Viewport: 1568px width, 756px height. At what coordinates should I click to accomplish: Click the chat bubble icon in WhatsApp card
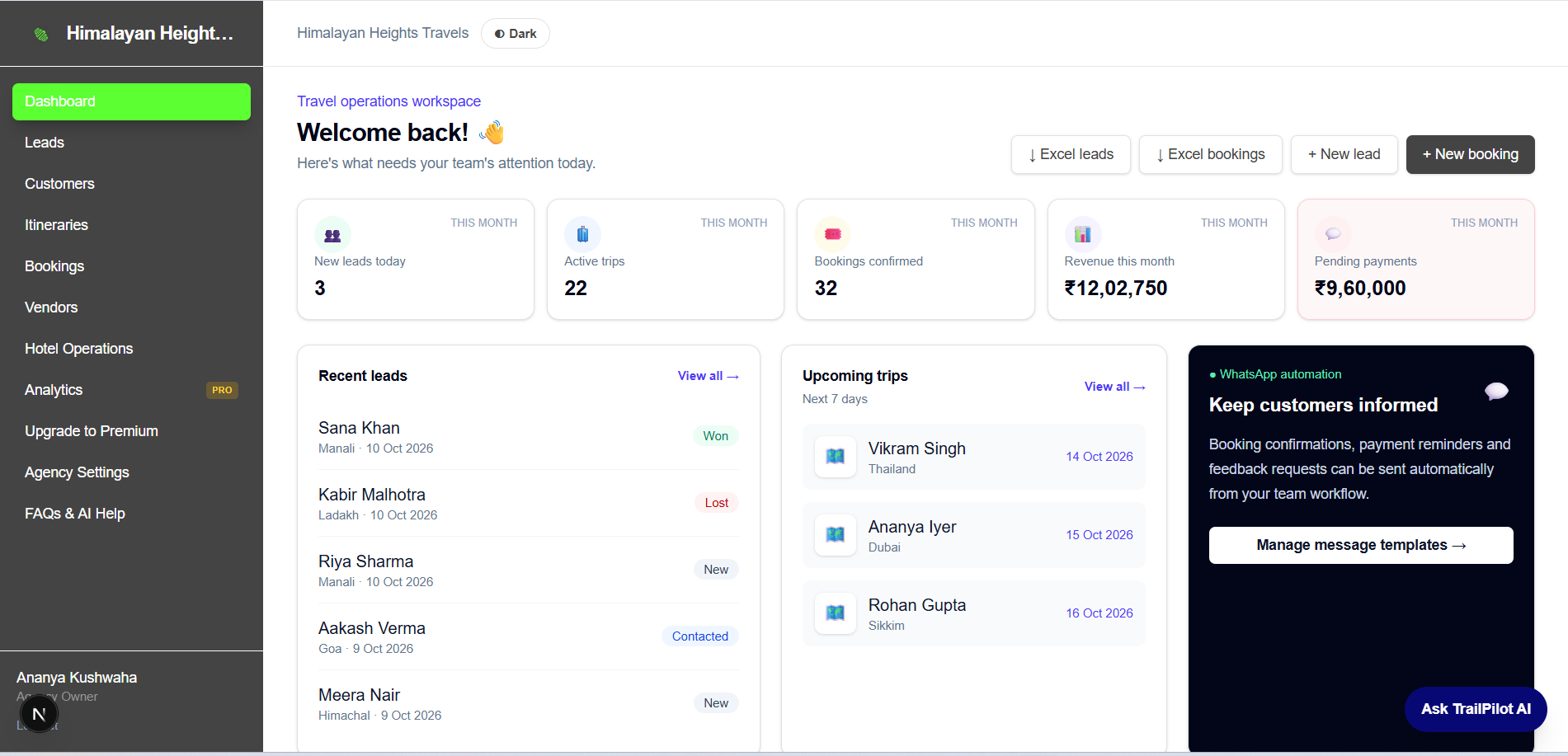tap(1496, 391)
